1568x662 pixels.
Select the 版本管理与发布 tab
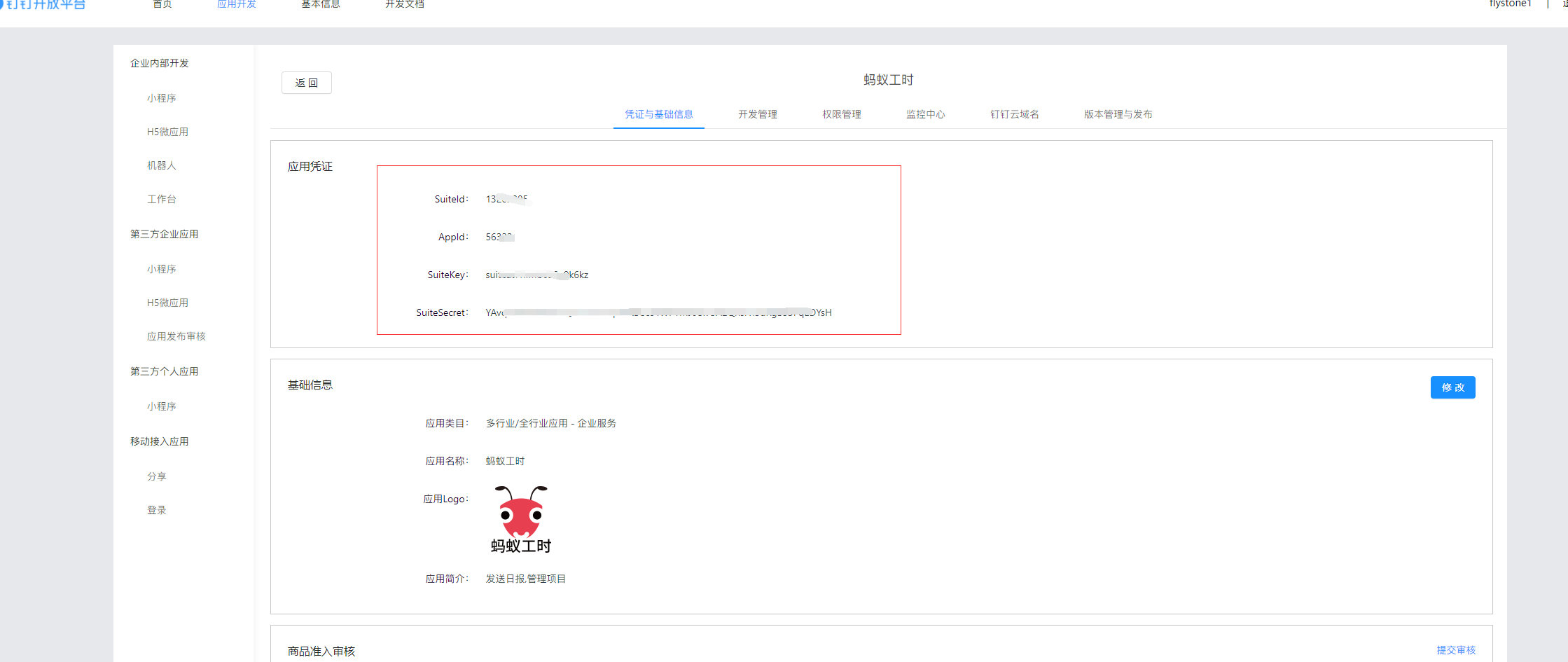click(1118, 114)
